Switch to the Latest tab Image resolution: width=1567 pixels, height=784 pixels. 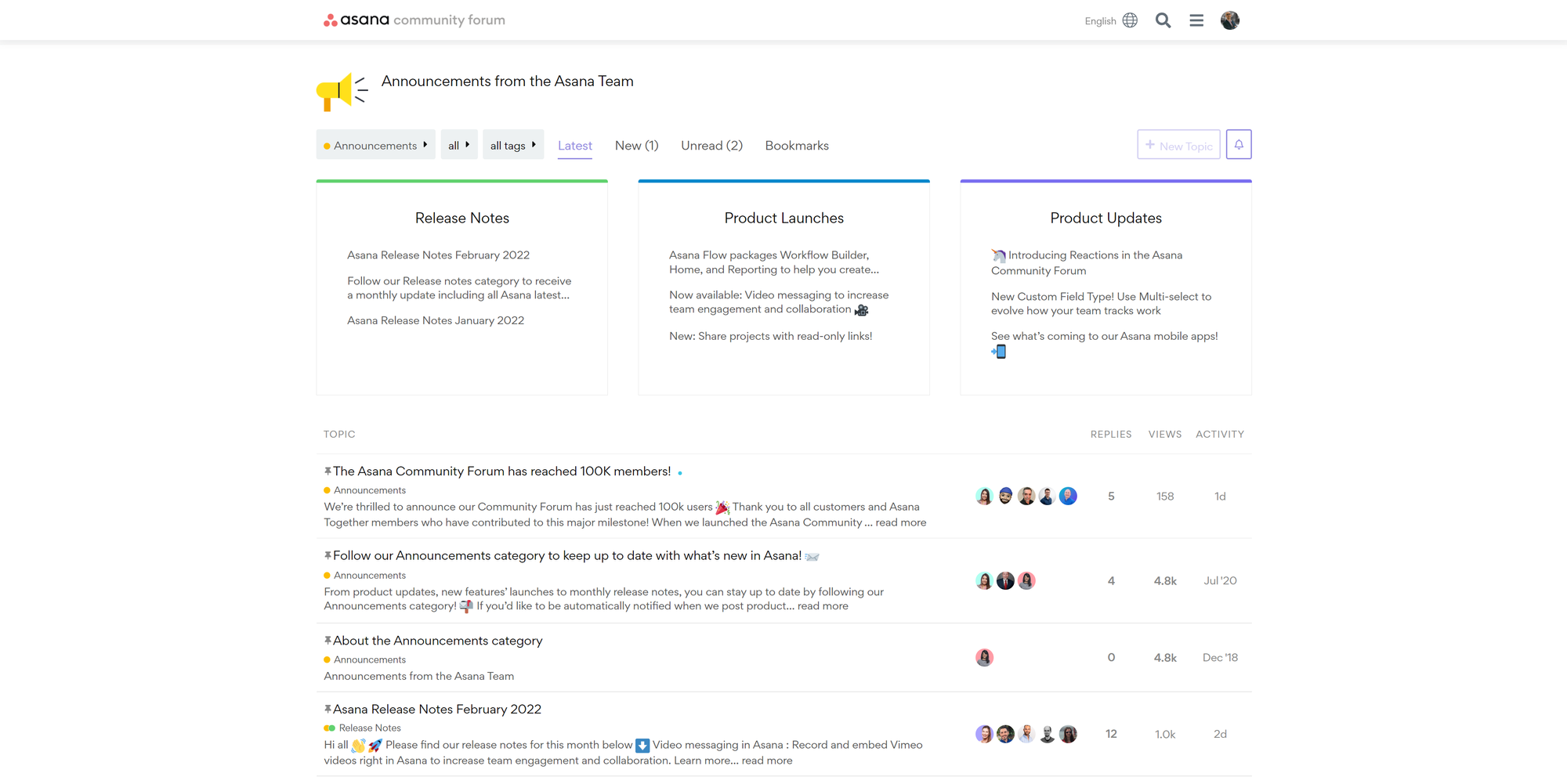[x=575, y=146]
